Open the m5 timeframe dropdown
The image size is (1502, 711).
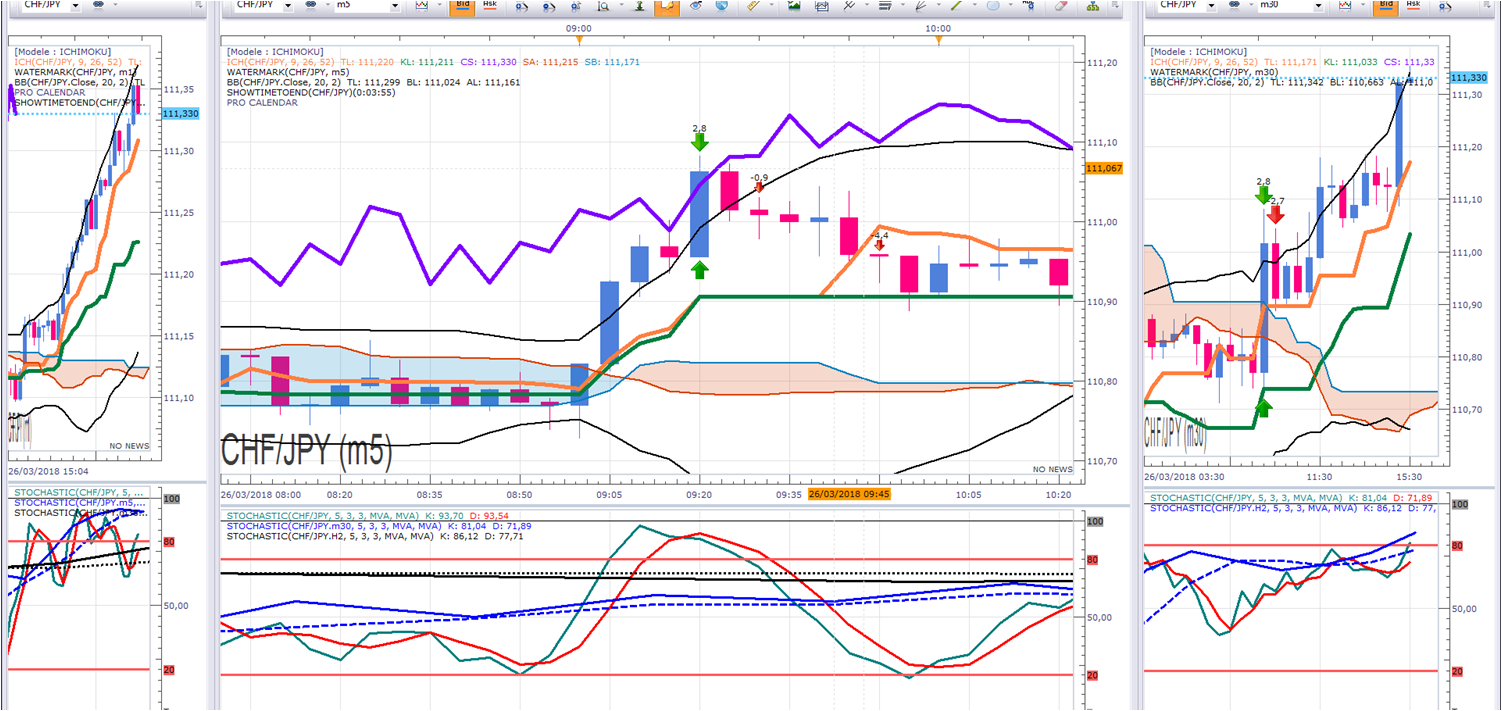point(395,6)
